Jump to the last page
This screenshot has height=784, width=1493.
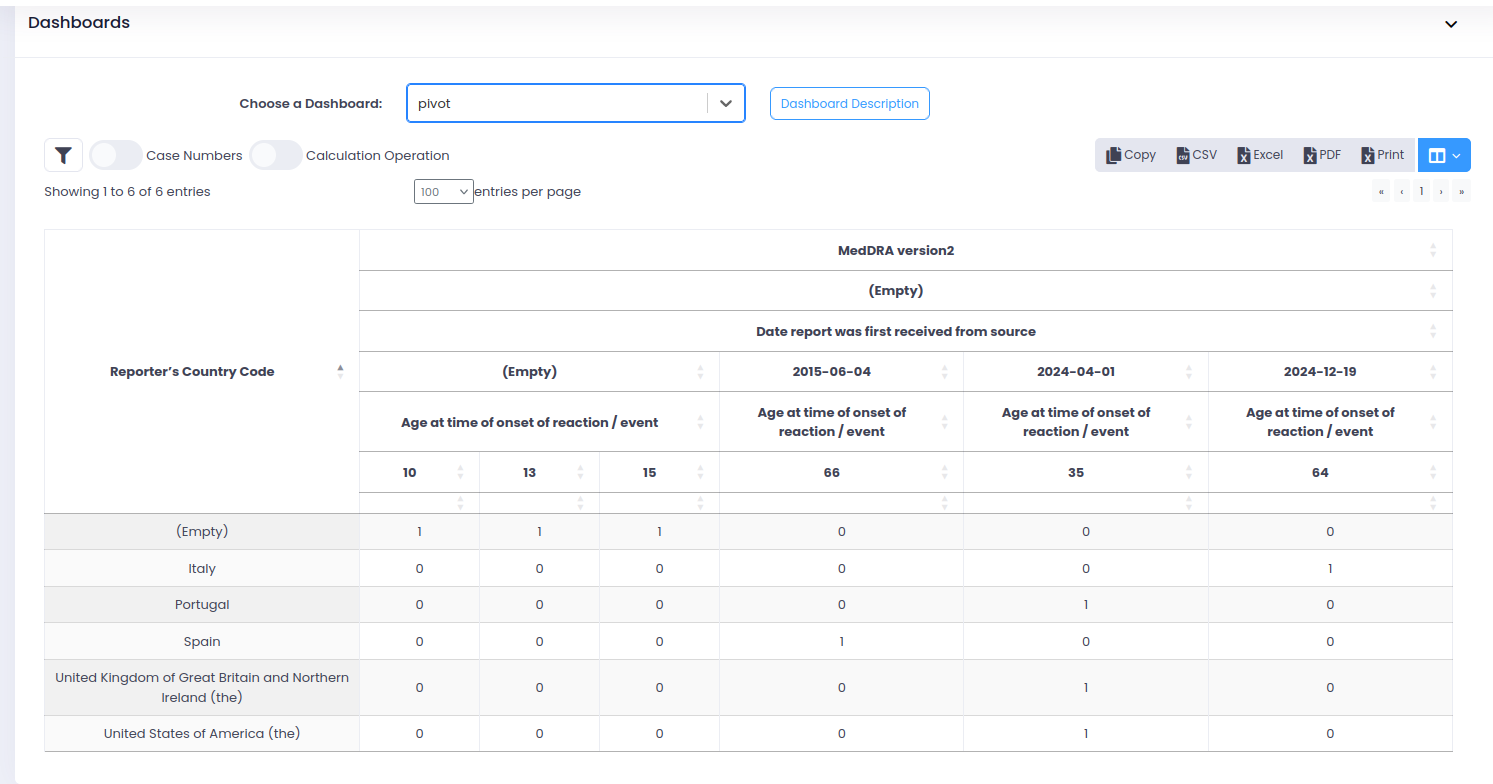pos(1461,191)
